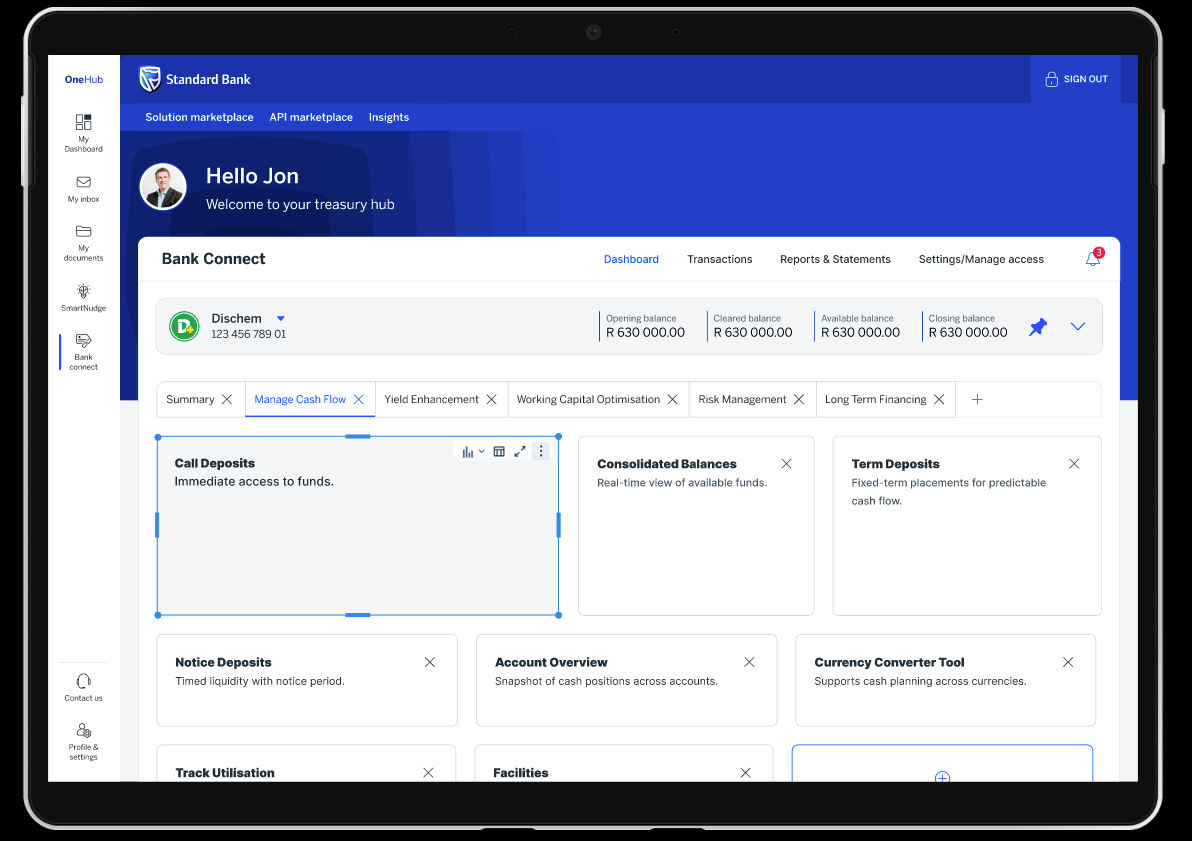The image size is (1192, 841).
Task: Click the SmartNudge lightbulb icon
Action: tap(83, 291)
